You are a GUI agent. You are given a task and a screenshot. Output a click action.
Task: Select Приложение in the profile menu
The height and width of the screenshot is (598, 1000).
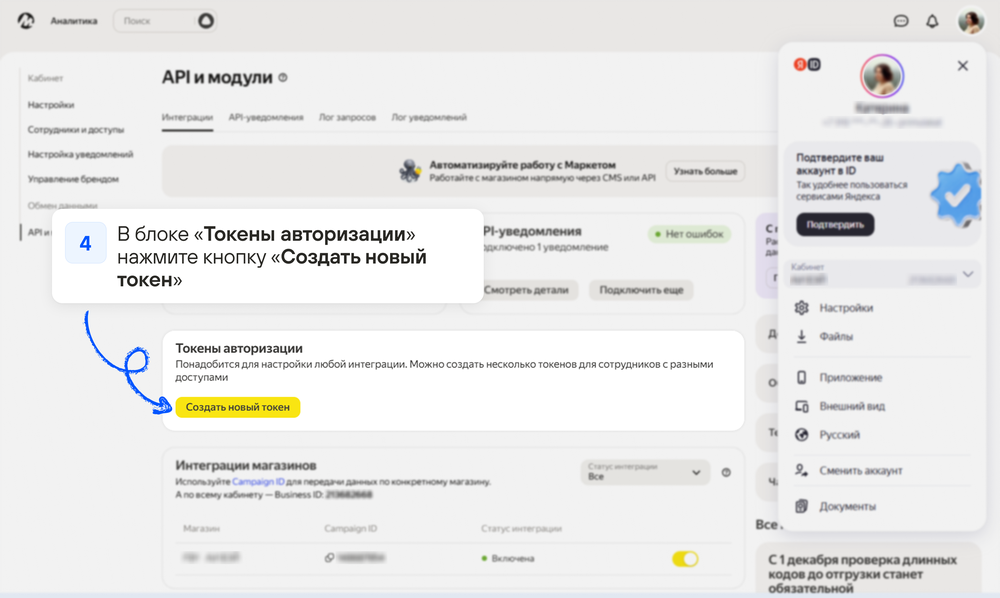851,377
